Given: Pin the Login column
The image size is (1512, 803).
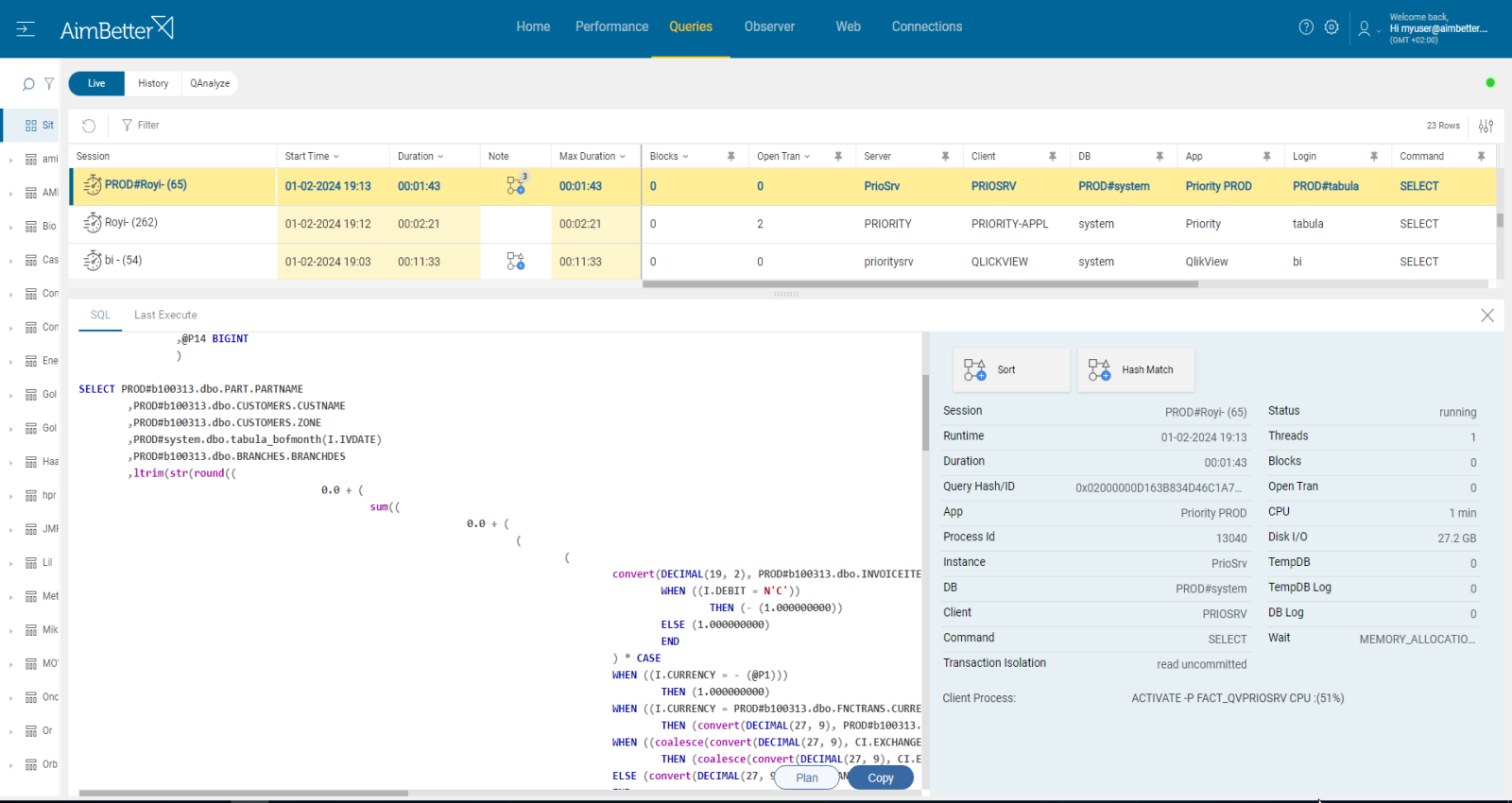Looking at the screenshot, I should point(1374,157).
